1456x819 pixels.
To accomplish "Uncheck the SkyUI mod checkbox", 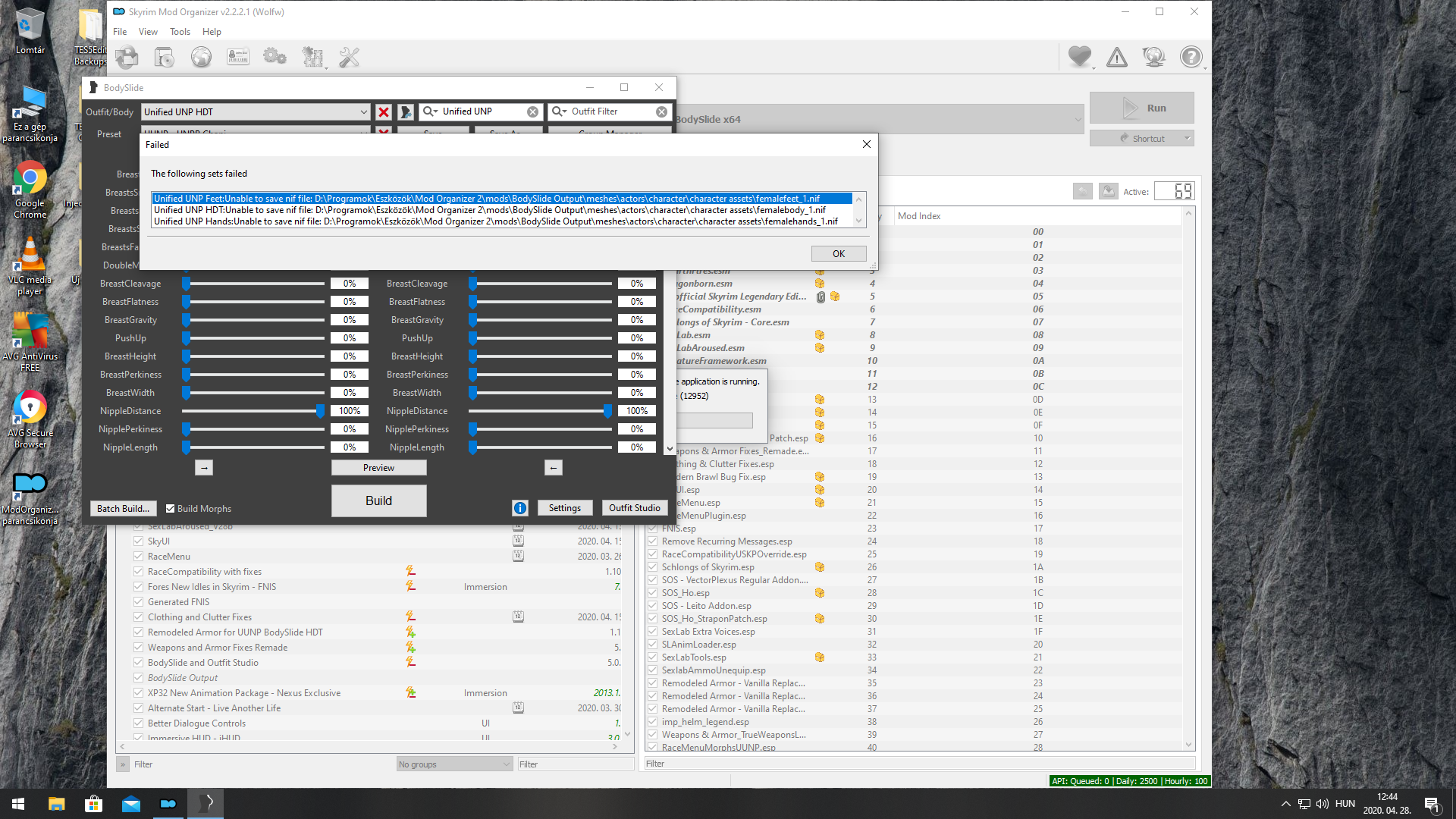I will (138, 541).
